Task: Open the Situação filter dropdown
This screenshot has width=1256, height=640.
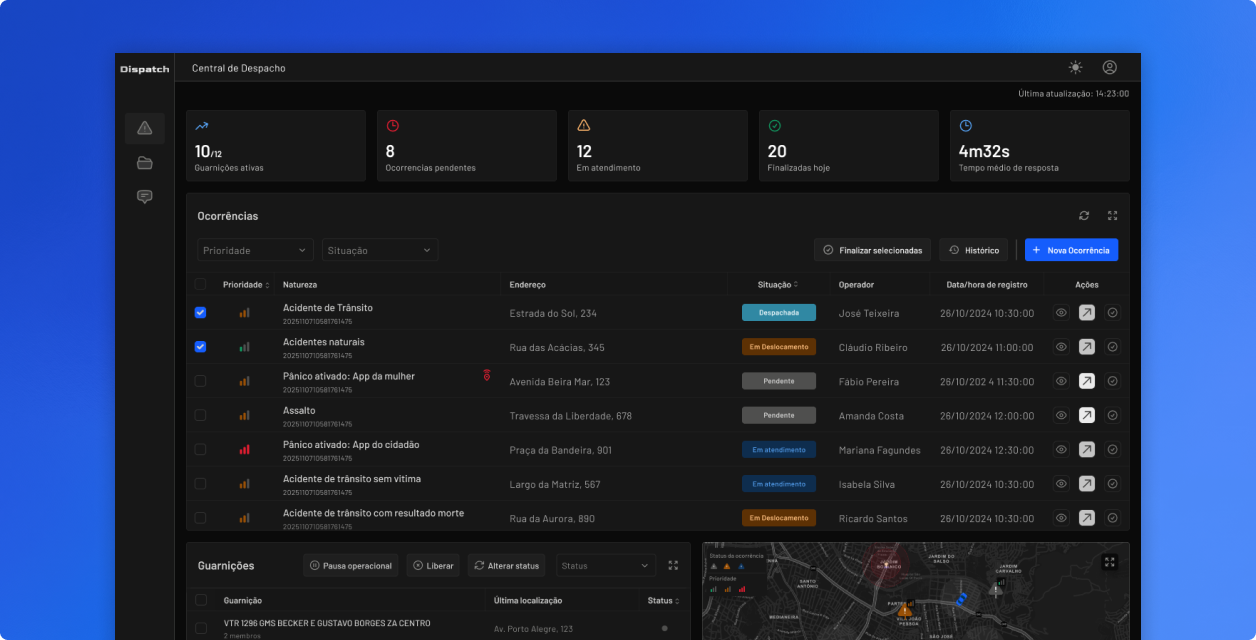Action: (380, 250)
